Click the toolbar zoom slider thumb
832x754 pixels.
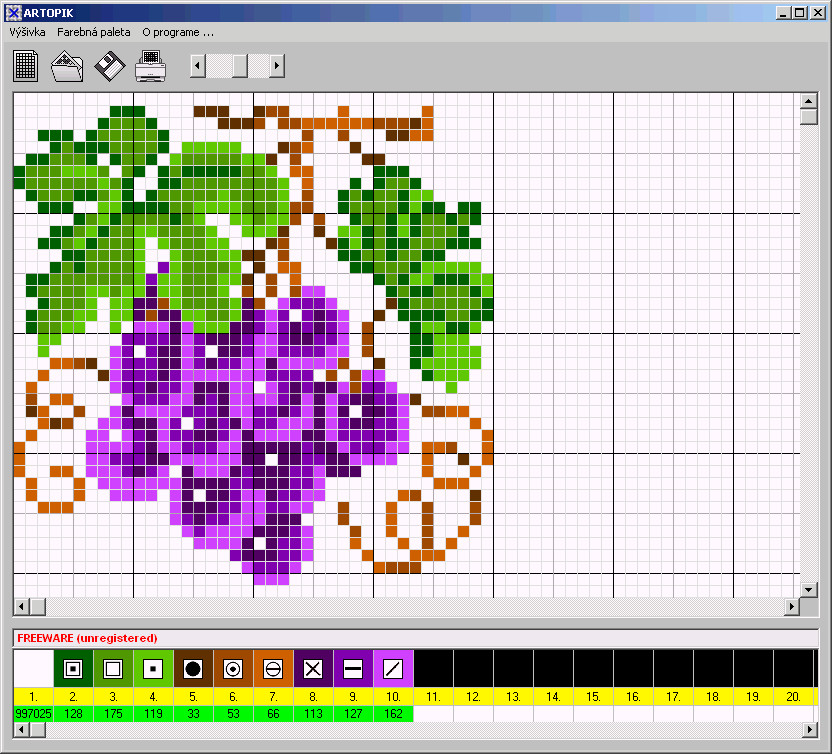coord(240,66)
